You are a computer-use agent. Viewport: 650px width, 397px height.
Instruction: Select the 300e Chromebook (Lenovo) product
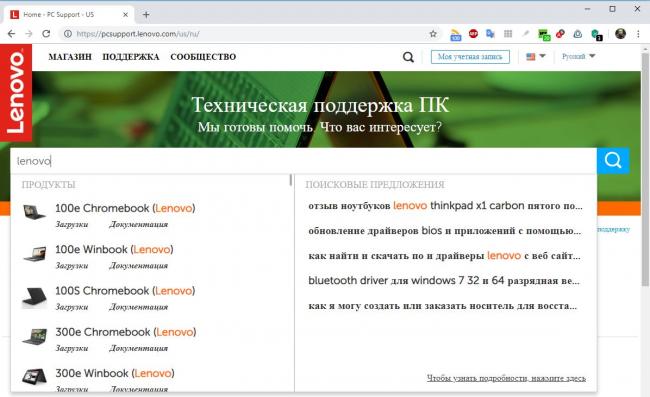[126, 332]
